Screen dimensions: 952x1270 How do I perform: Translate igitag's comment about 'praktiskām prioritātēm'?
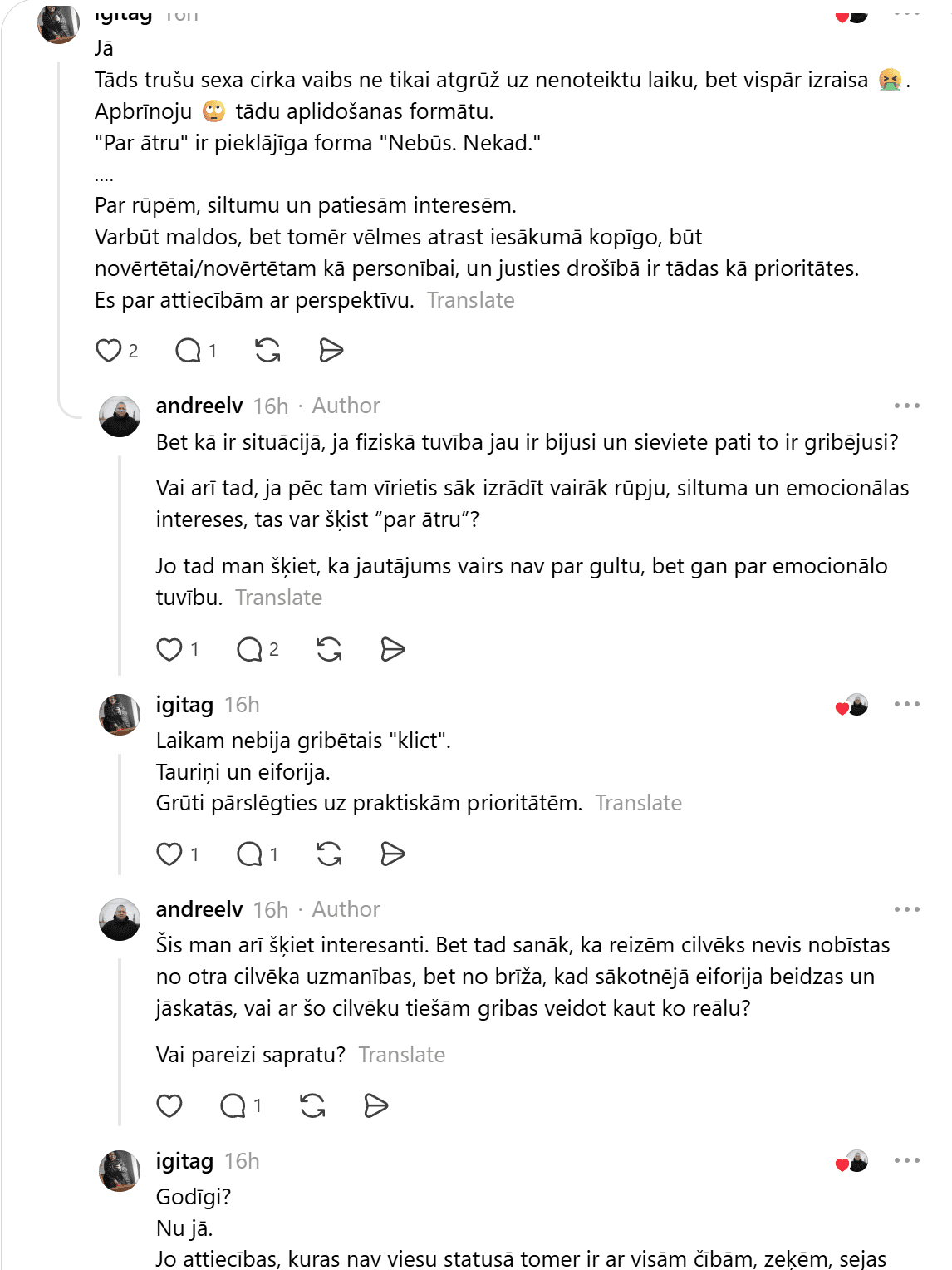click(x=639, y=803)
